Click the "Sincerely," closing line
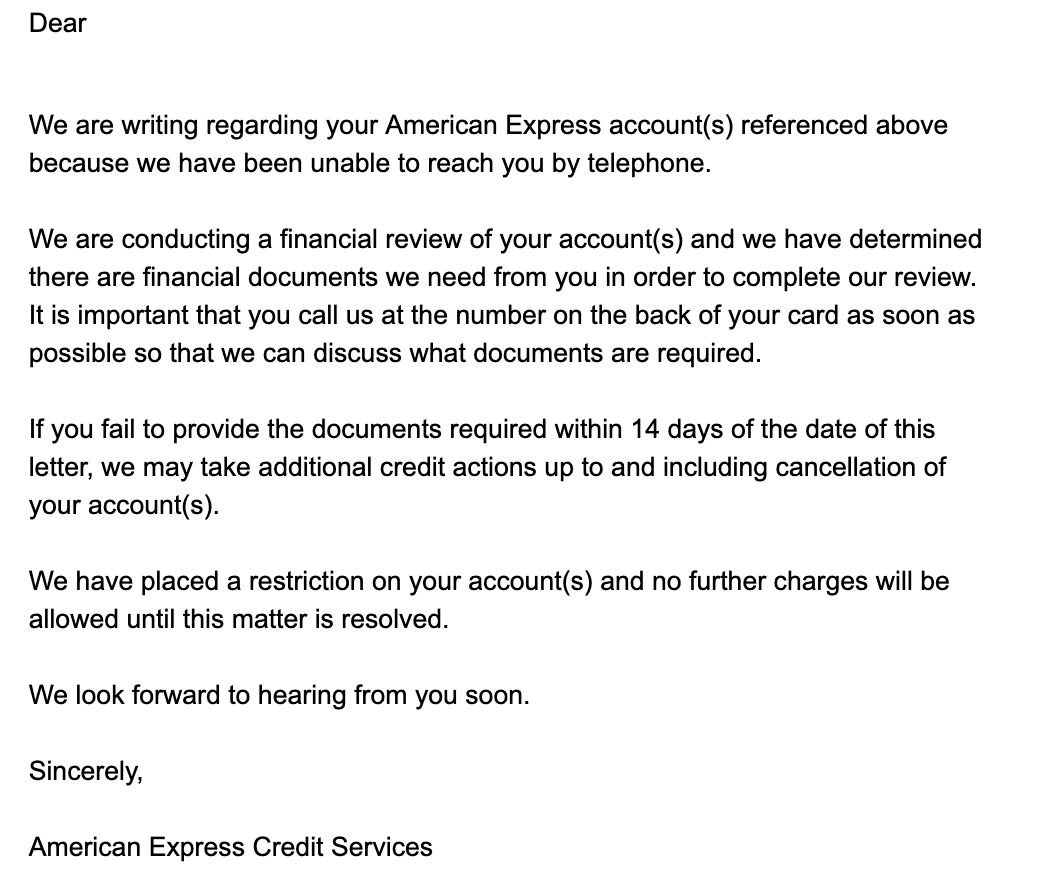This screenshot has width=1048, height=874. click(86, 772)
